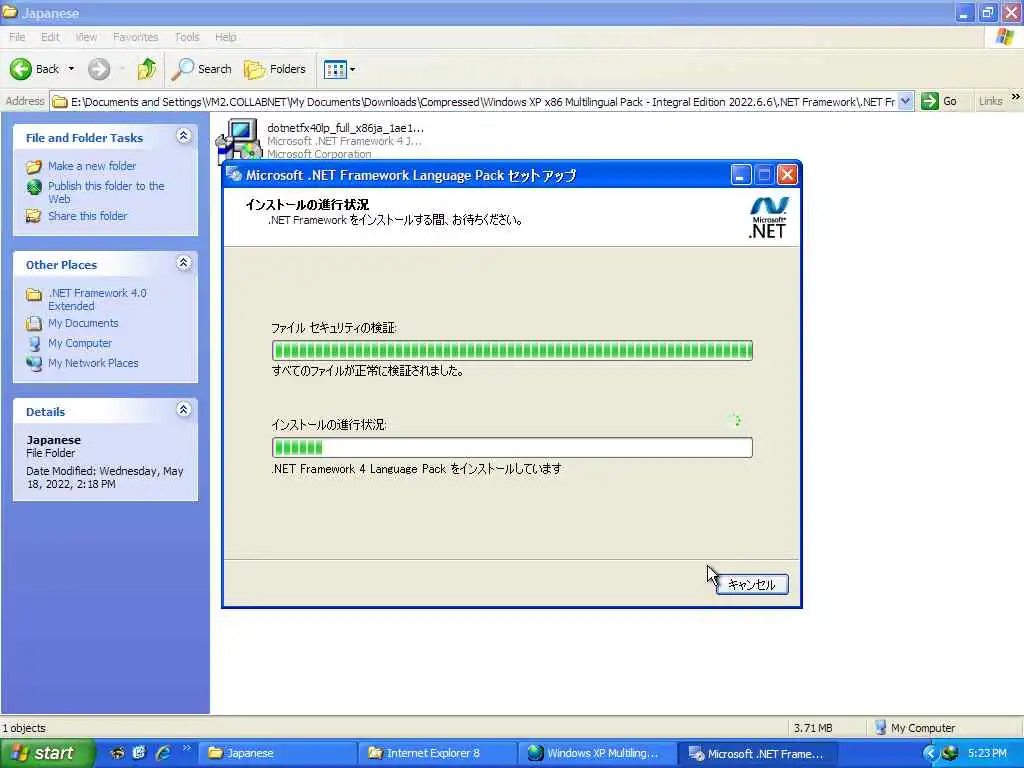The height and width of the screenshot is (768, 1024).
Task: Open My Network Places link
Action: pos(93,362)
